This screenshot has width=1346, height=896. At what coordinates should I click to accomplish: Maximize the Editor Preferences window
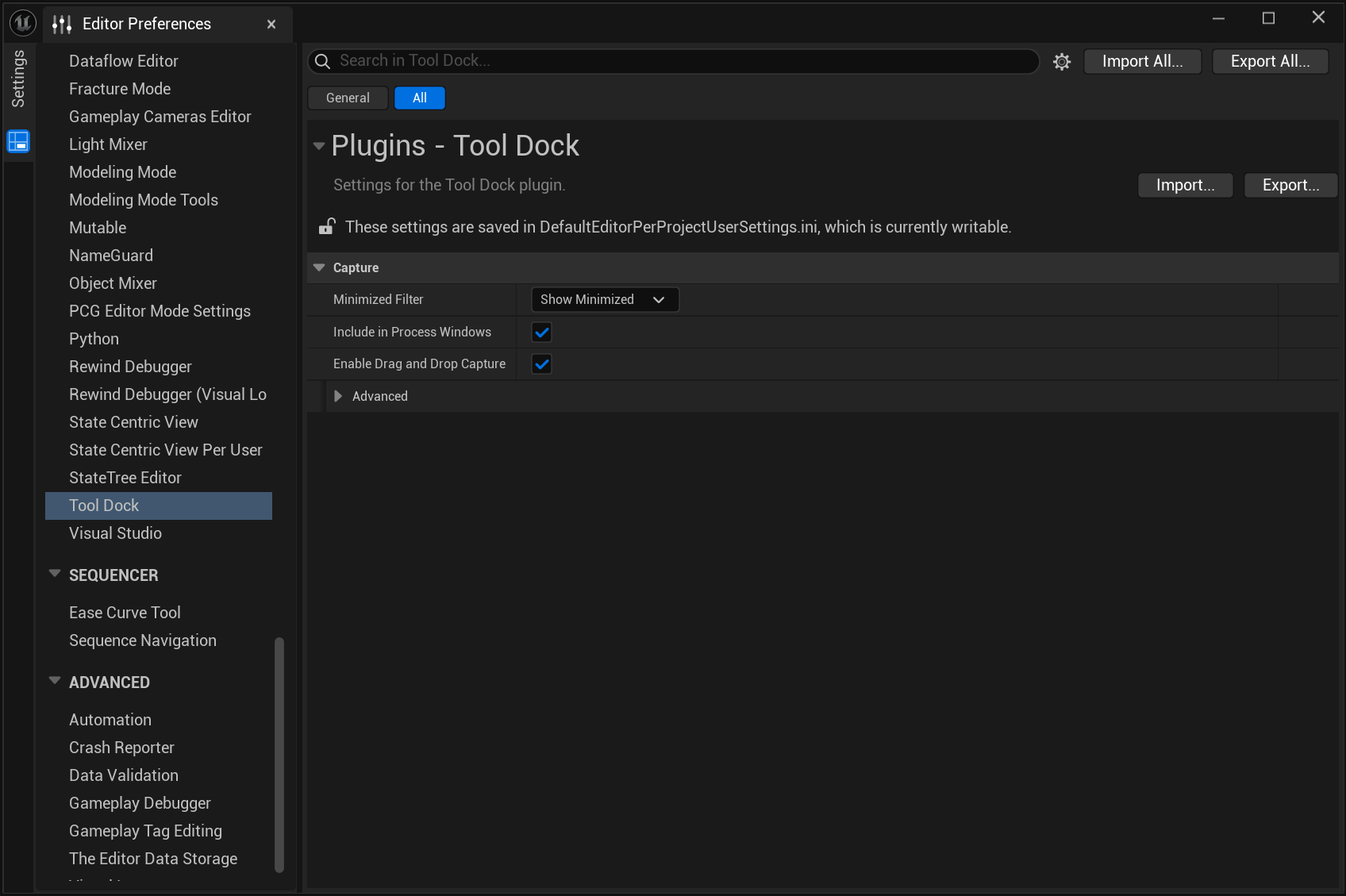tap(1268, 18)
